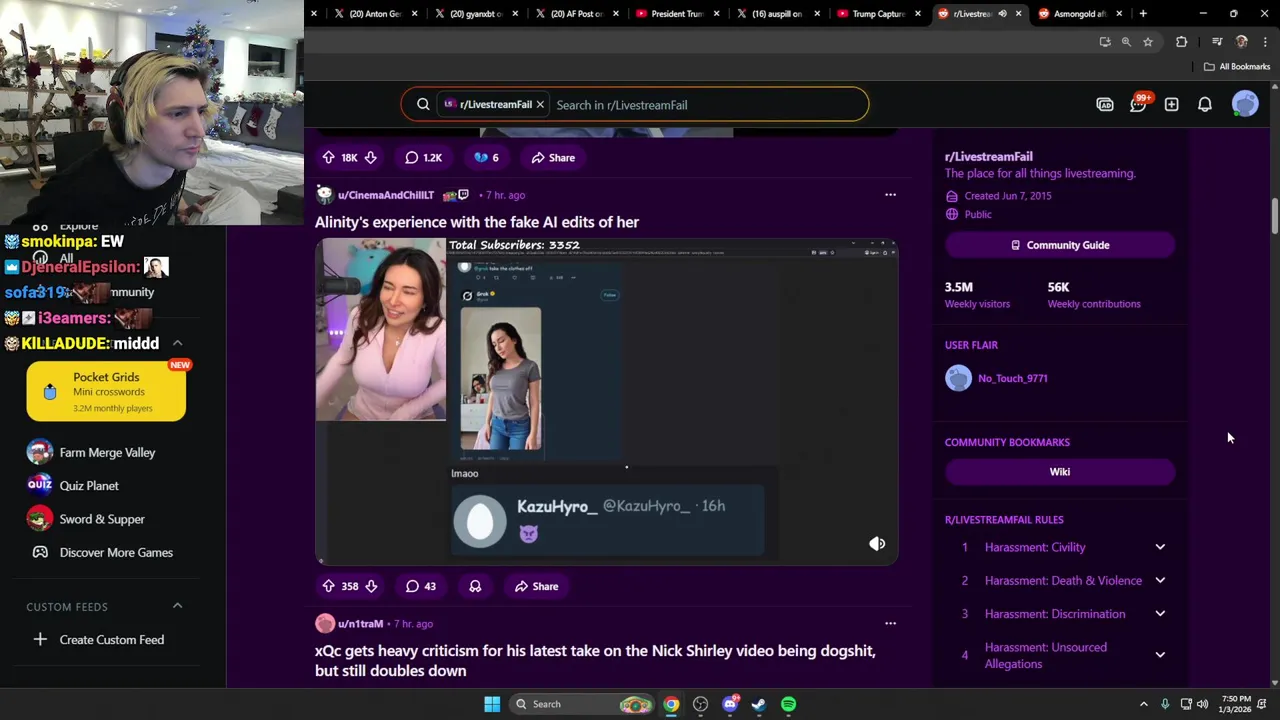Unmute the Alinity video clip
Screen dimensions: 1280x720
tap(877, 544)
